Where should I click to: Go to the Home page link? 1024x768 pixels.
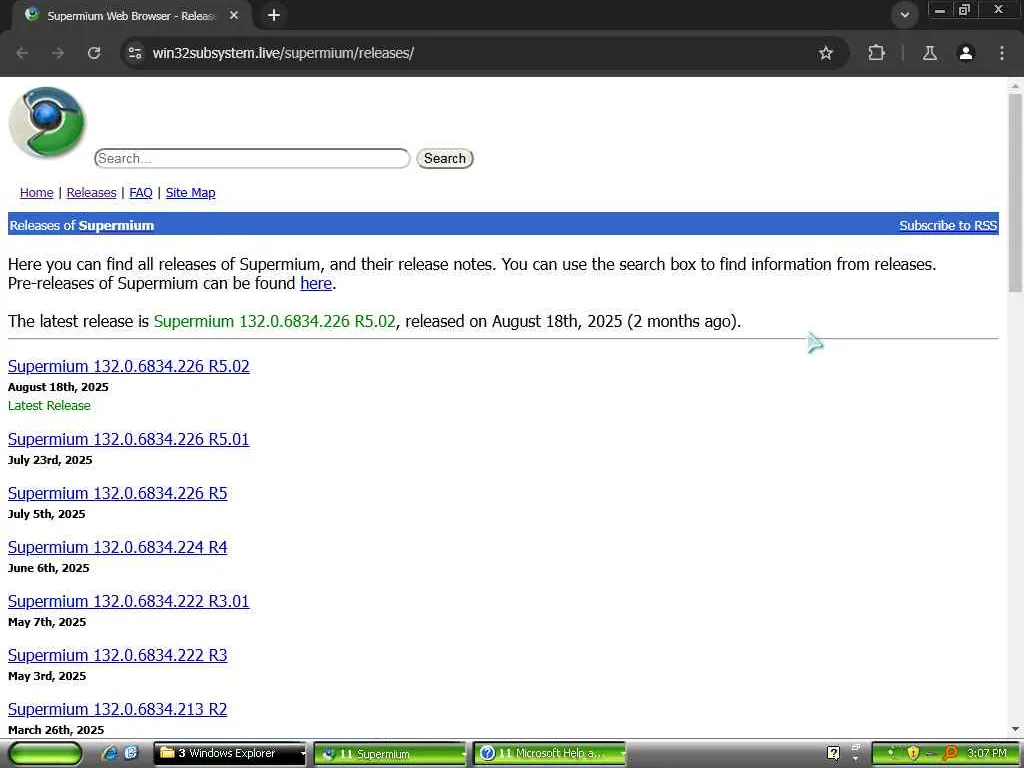[37, 193]
